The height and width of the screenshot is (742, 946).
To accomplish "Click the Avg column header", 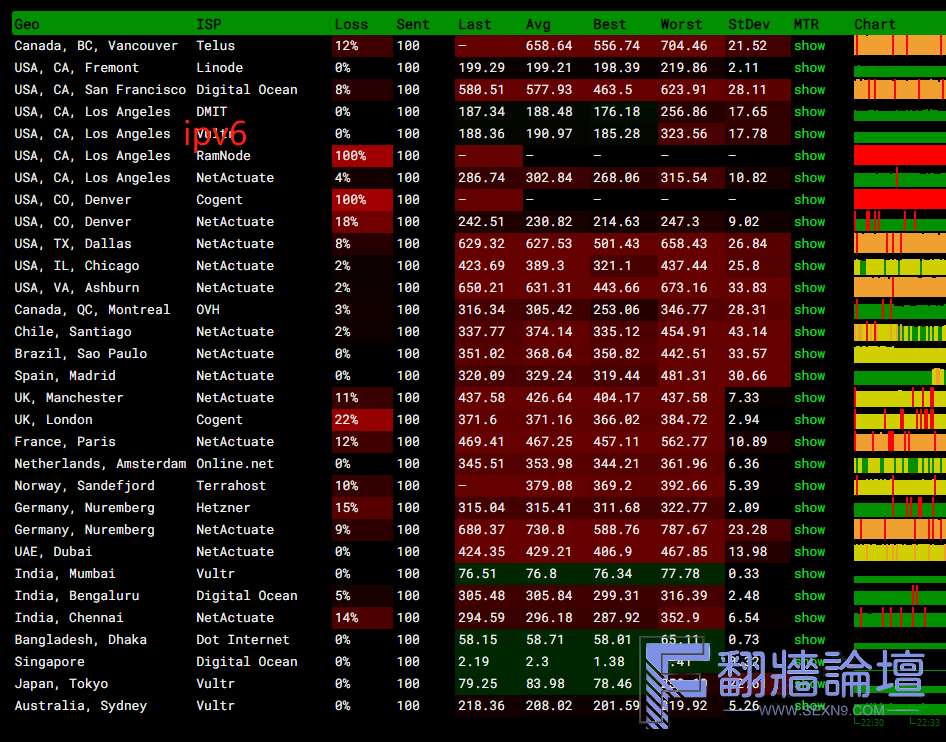I will coord(538,24).
